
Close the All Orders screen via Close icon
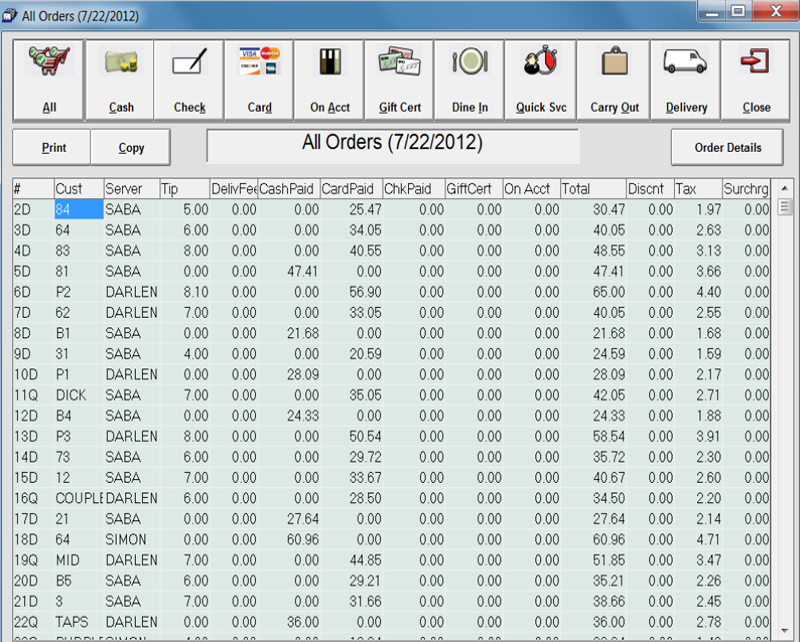[756, 80]
